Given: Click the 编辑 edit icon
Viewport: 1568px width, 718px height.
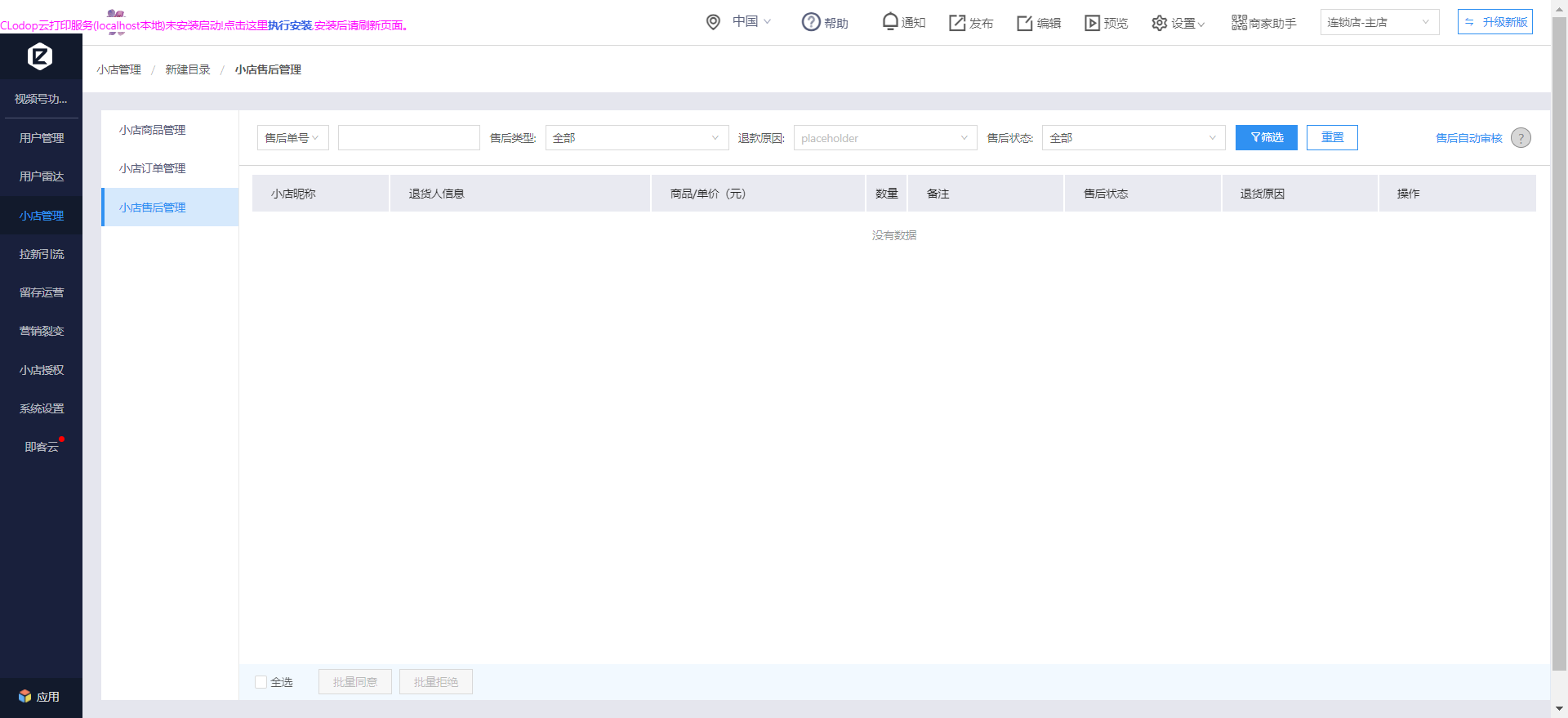Looking at the screenshot, I should coord(1025,23).
